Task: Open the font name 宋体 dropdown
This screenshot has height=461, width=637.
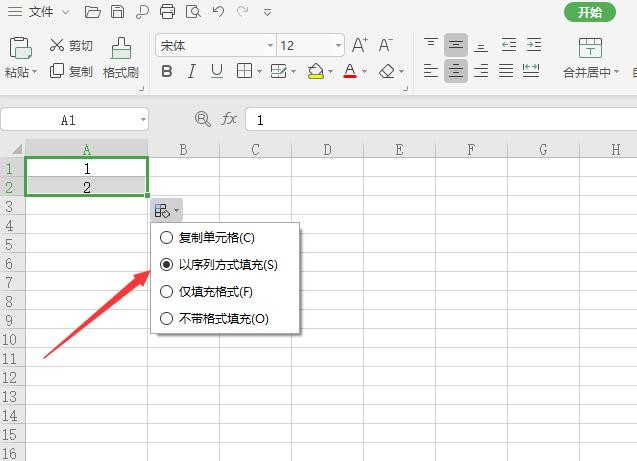Action: pos(270,46)
